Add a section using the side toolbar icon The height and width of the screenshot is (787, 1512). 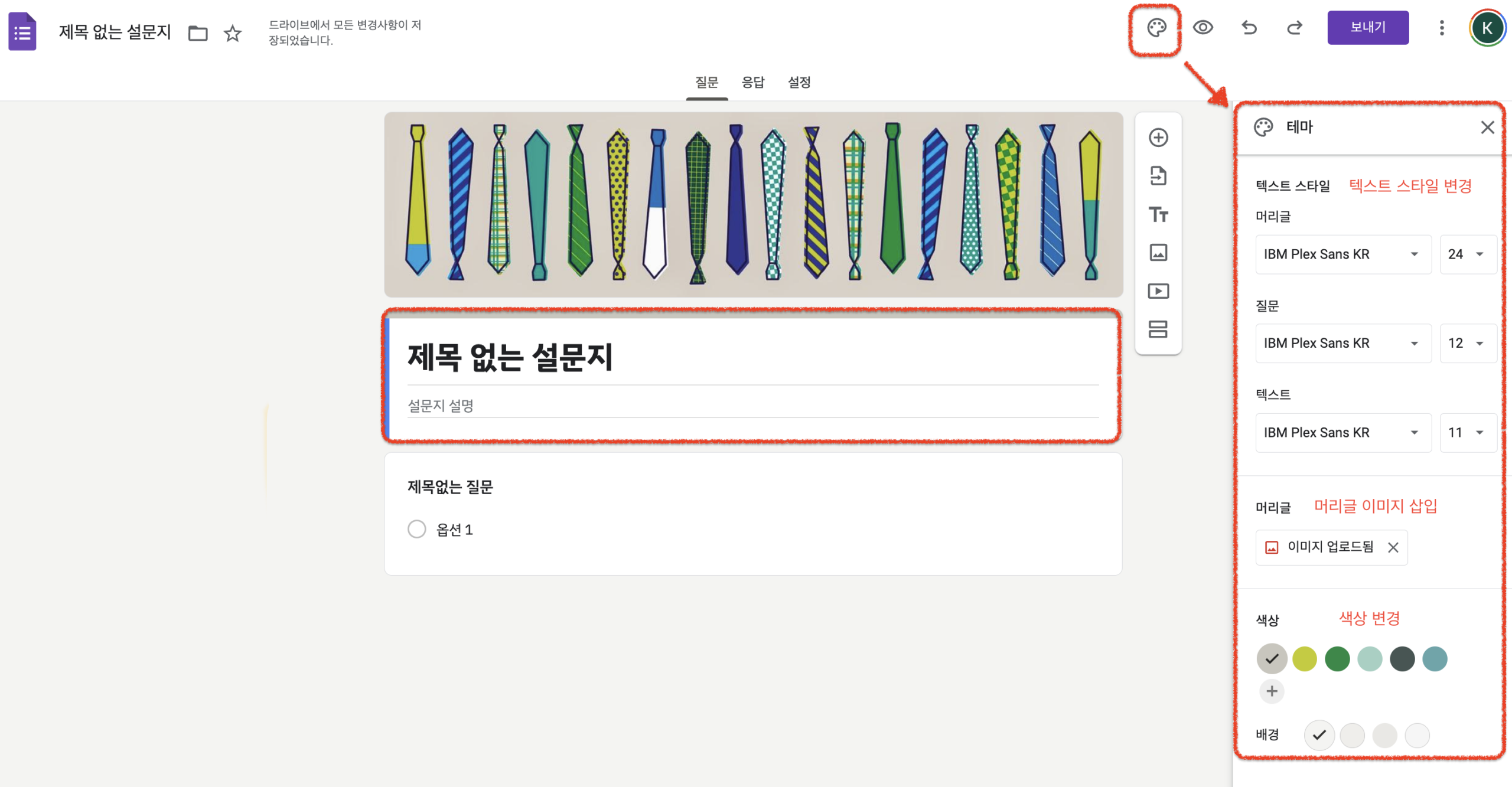tap(1158, 329)
